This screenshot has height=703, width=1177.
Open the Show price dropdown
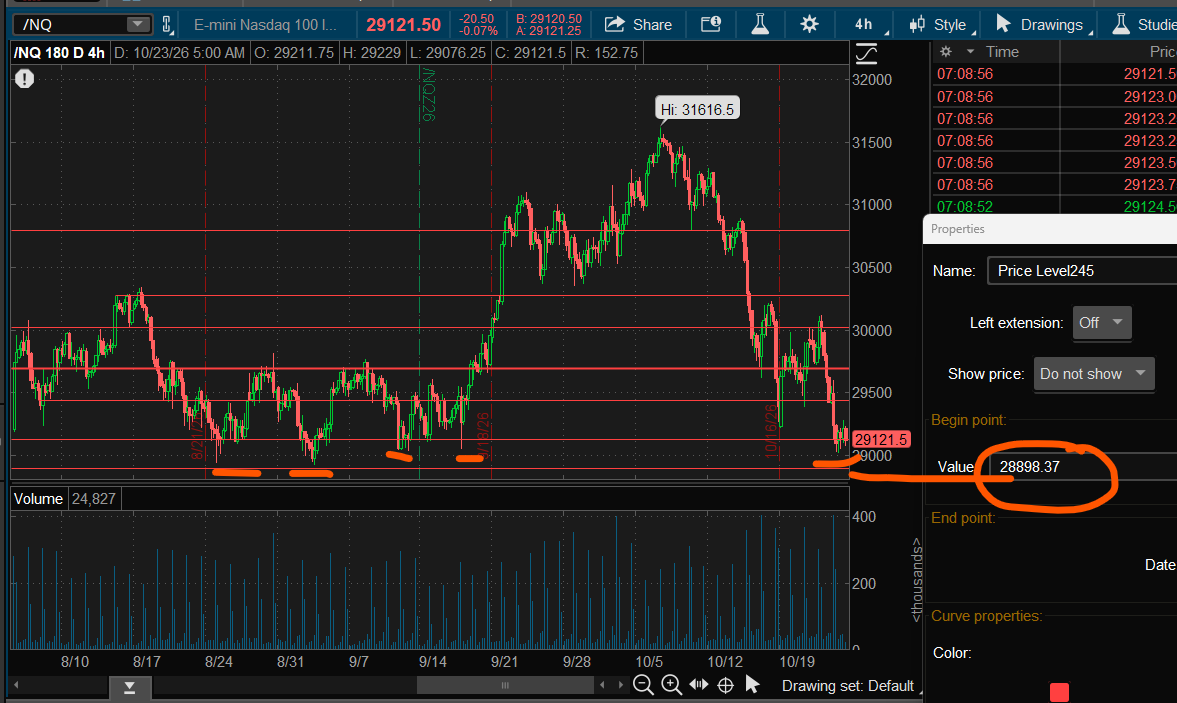click(1094, 374)
